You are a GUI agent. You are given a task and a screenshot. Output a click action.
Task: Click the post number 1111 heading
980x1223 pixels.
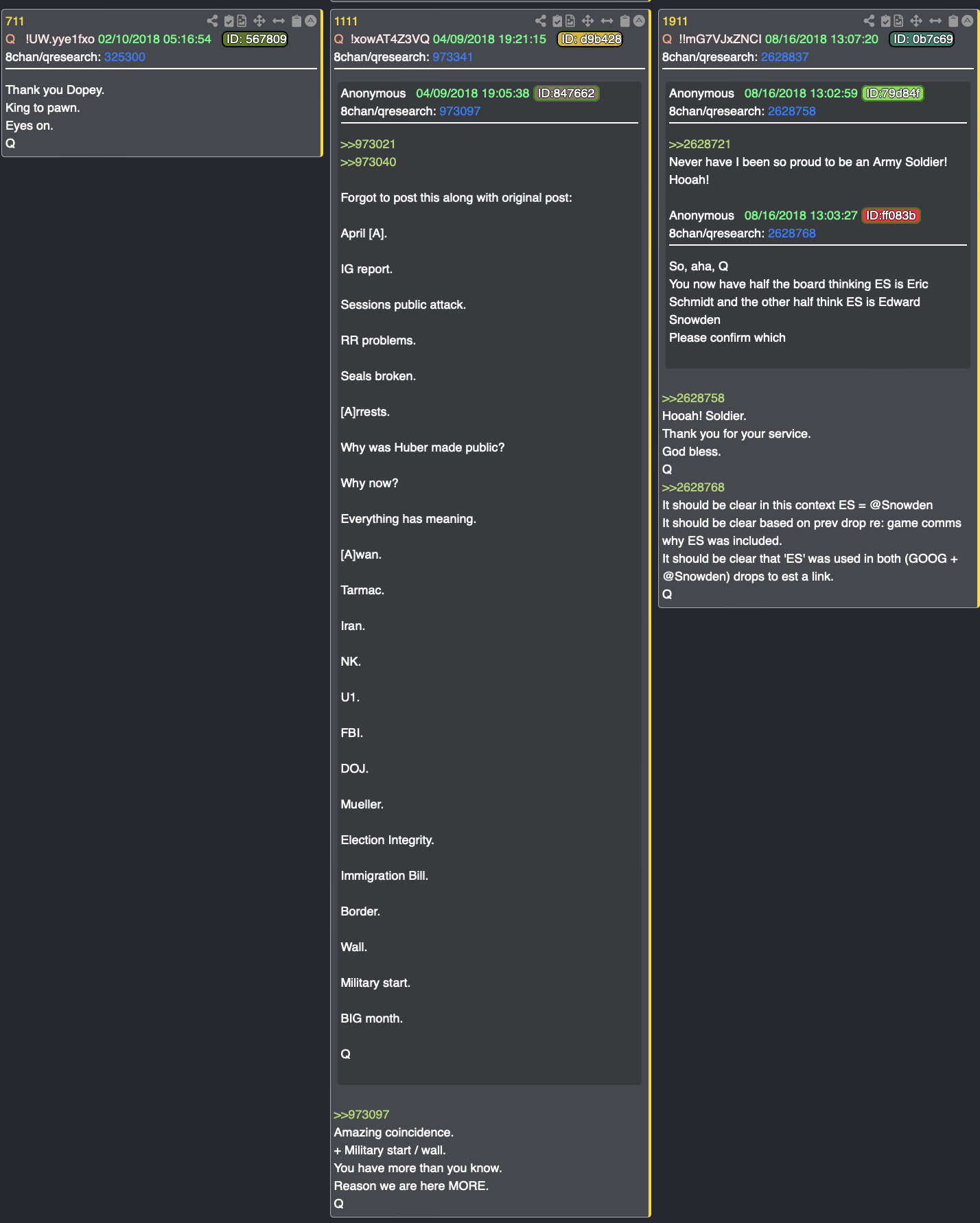[x=346, y=21]
